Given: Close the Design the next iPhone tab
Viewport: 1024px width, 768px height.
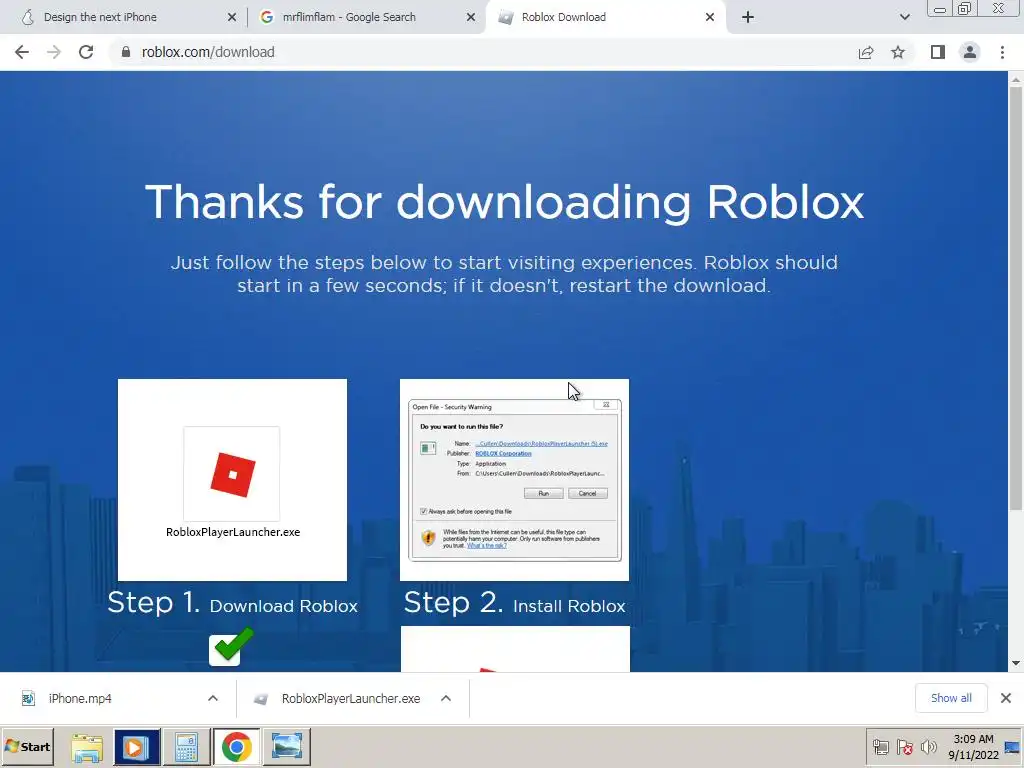Looking at the screenshot, I should click(x=232, y=17).
